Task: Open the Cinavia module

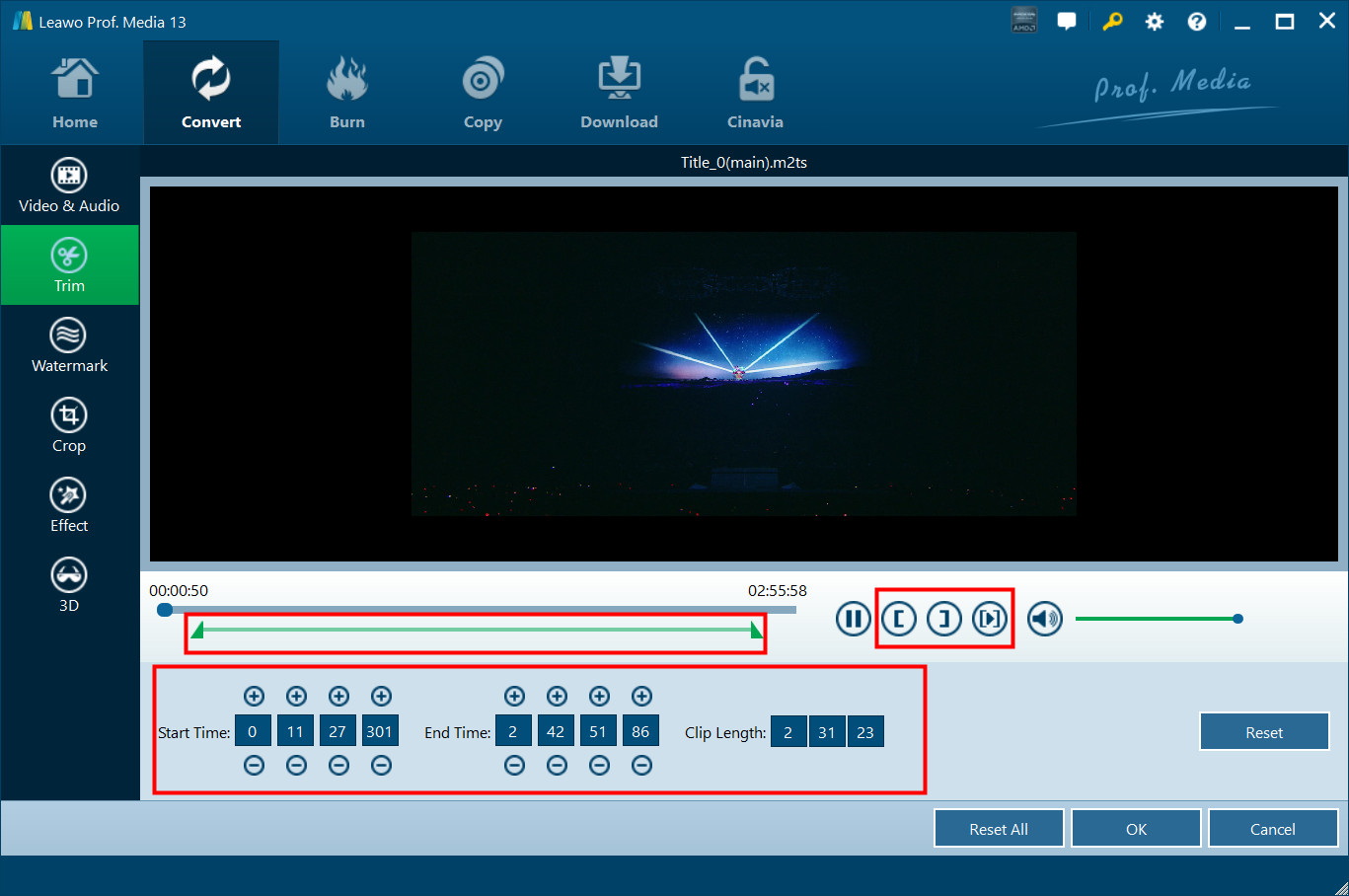Action: 755,94
